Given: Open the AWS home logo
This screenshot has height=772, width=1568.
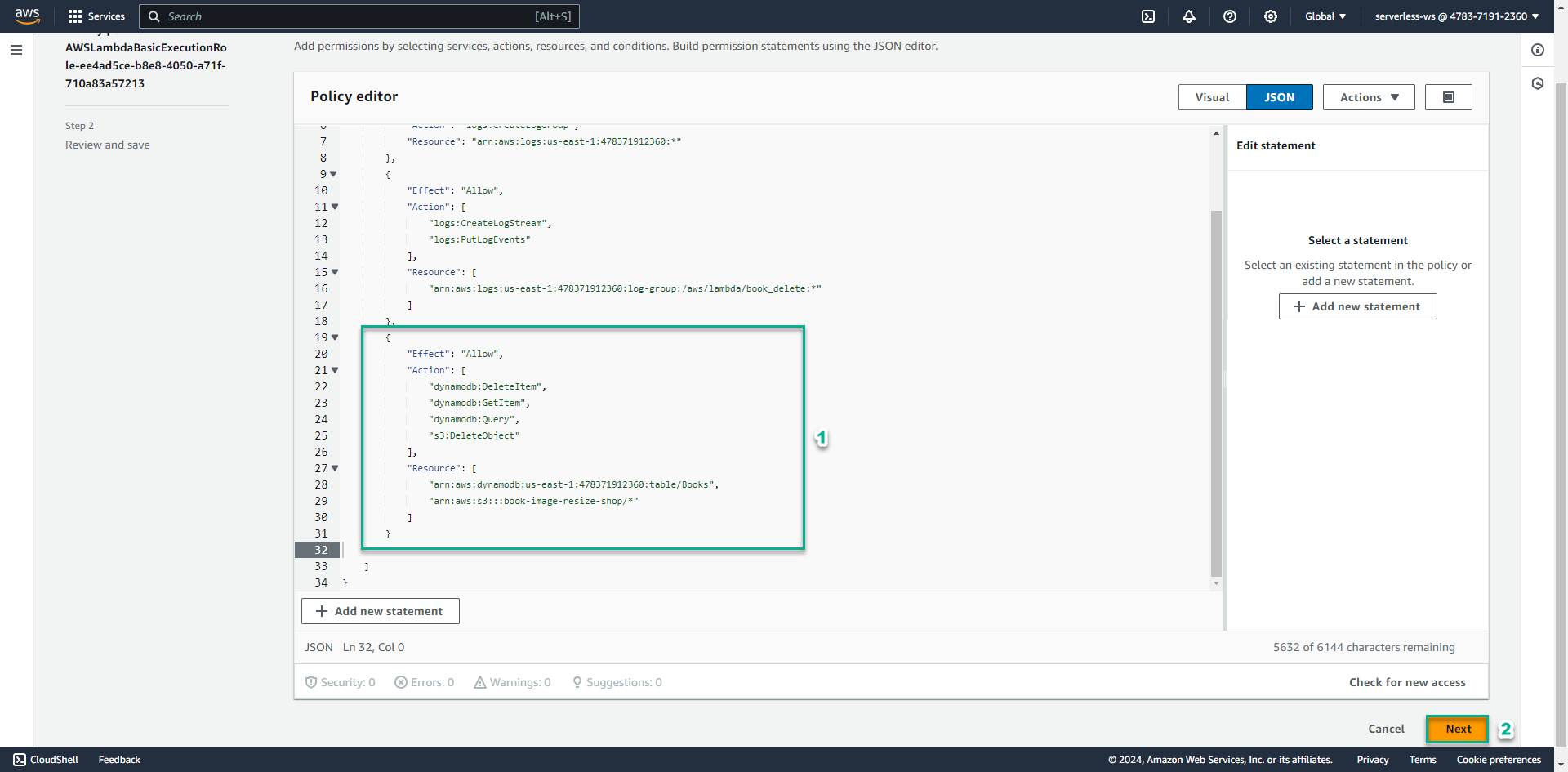Looking at the screenshot, I should click(27, 16).
